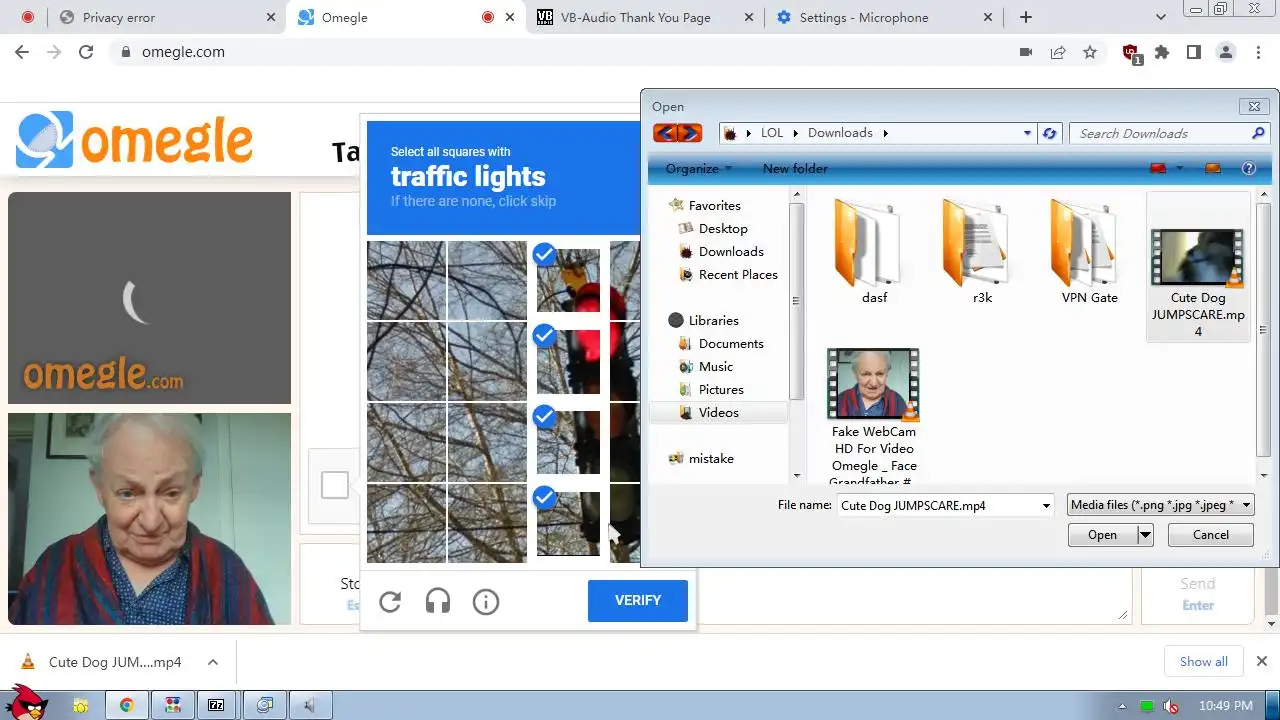
Task: Refresh the Open dialog folder listing
Action: (x=1049, y=133)
